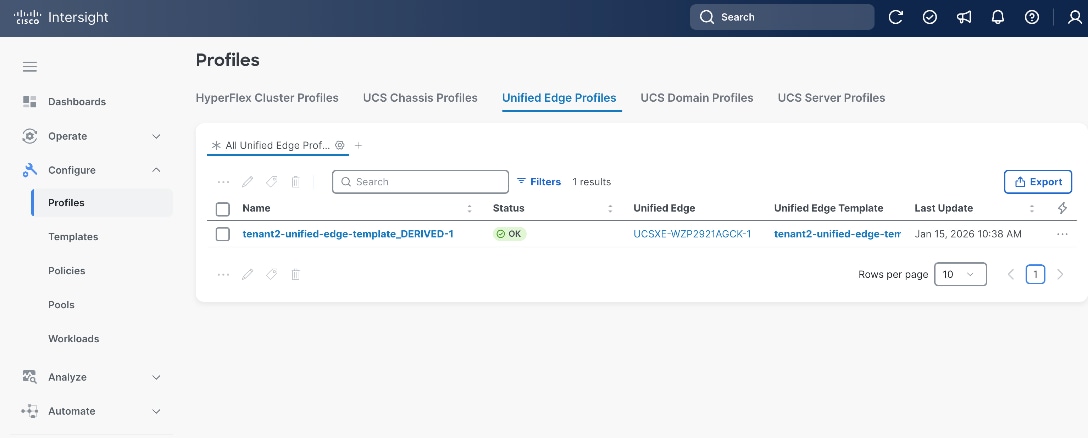Click the OK status badge
Viewport: 1088px width, 438px height.
click(510, 234)
